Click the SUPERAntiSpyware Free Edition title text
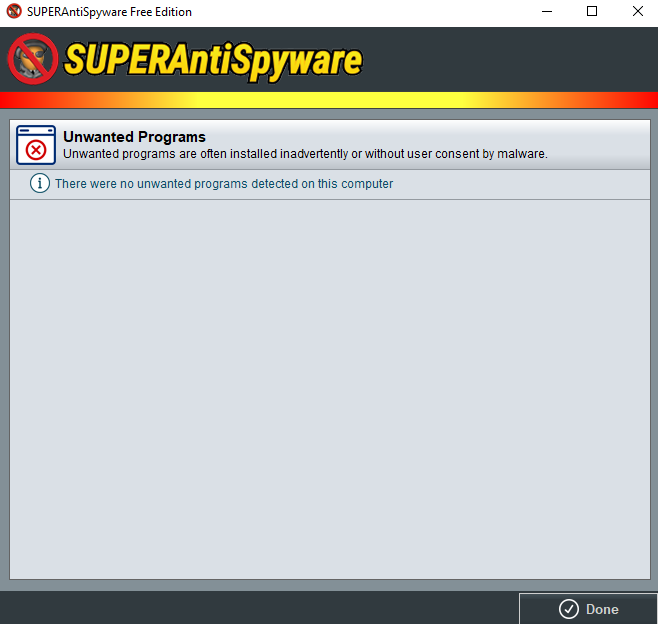658x624 pixels. (109, 12)
